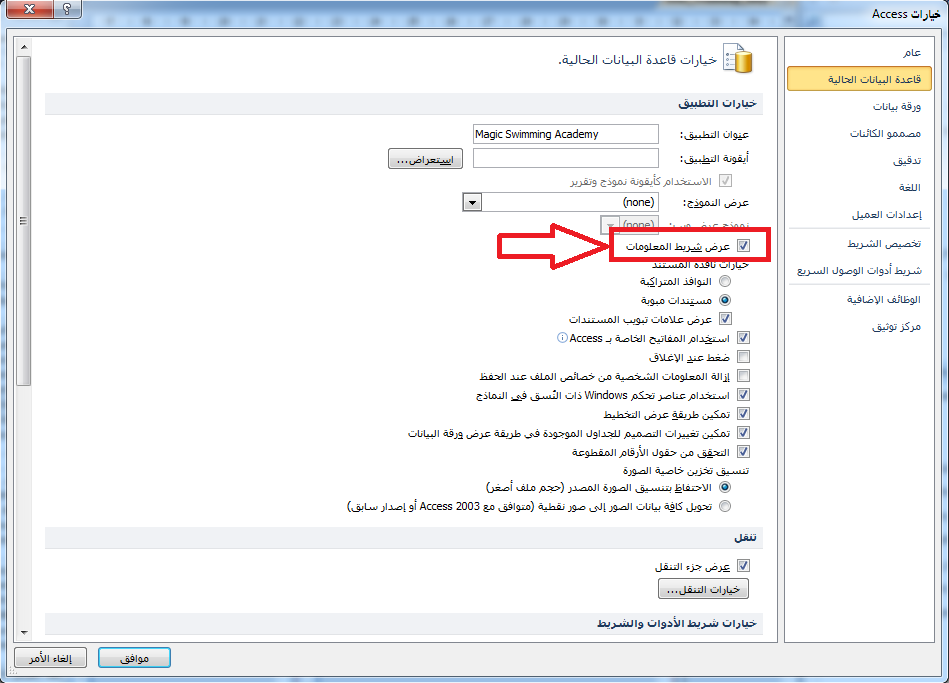Click the "عنوان التطبيق:" label
This screenshot has width=949, height=683.
click(715, 134)
